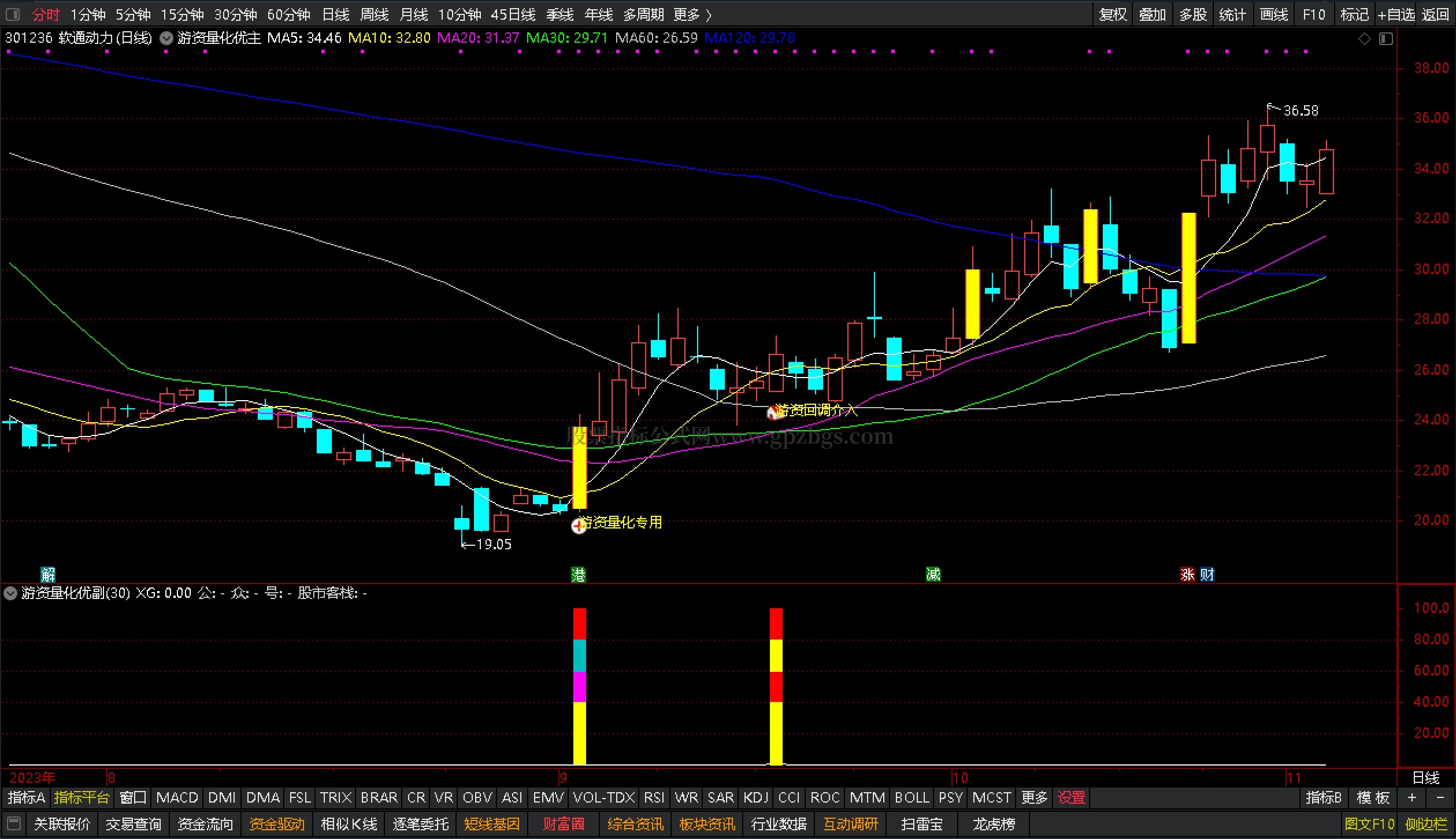Click the 返回 button
1456x839 pixels.
click(x=1435, y=14)
